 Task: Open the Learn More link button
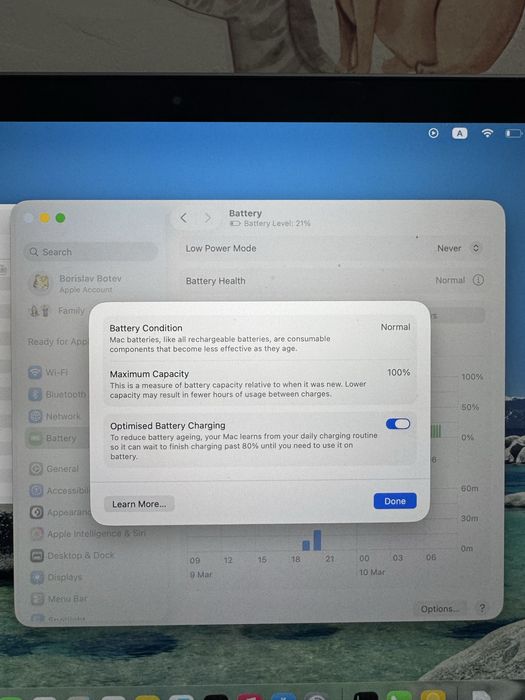click(139, 504)
